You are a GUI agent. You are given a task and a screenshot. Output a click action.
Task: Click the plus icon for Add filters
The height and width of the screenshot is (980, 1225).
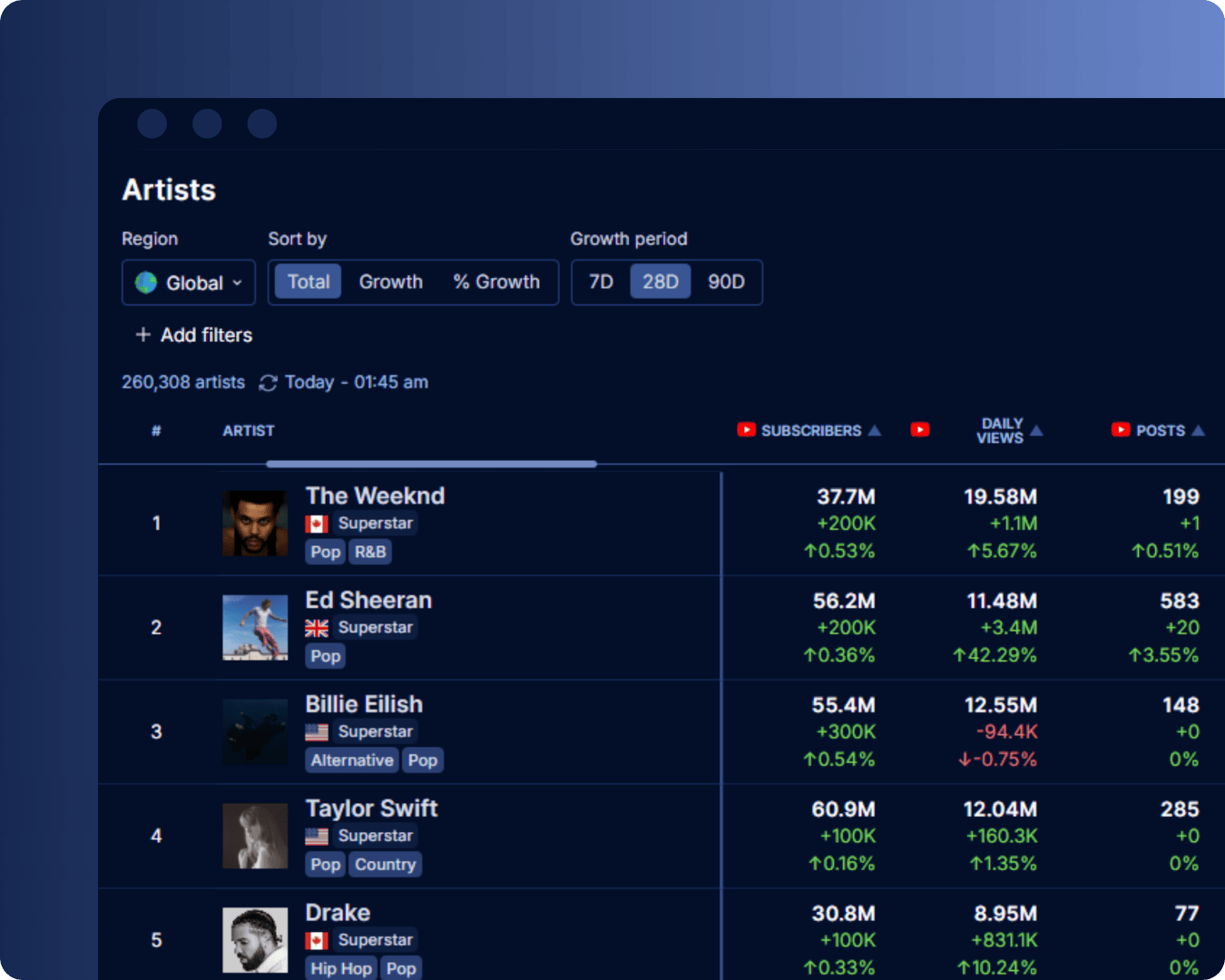[x=142, y=335]
